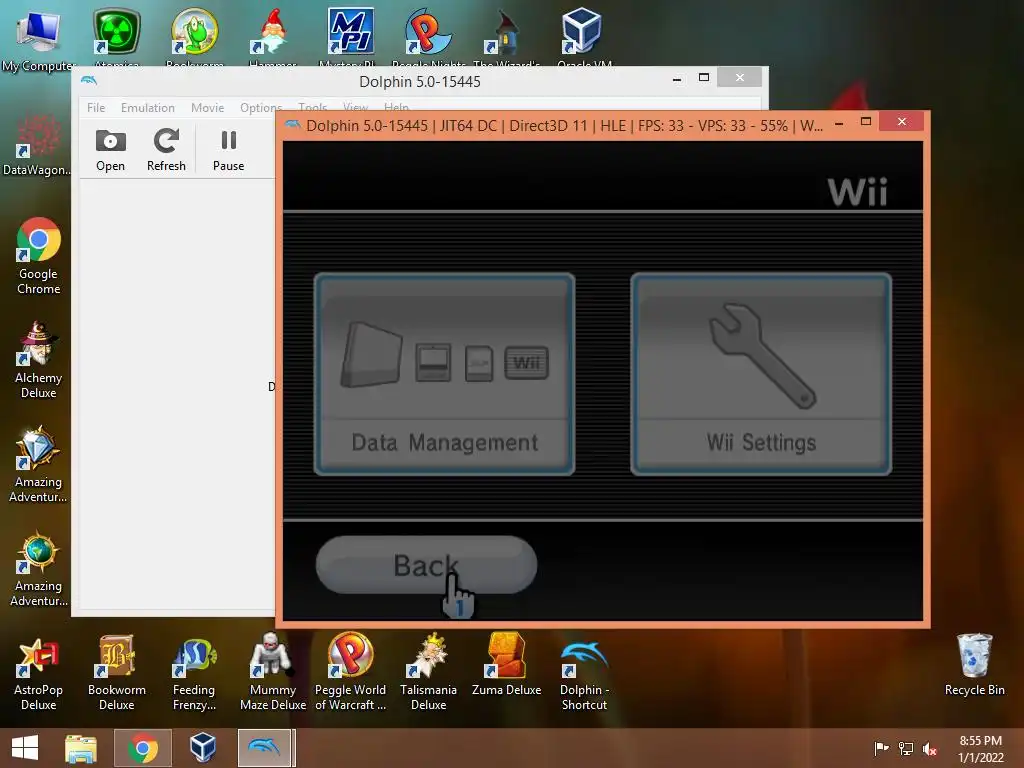This screenshot has width=1024, height=768.
Task: Open the Windows Start button
Action: pyautogui.click(x=25, y=748)
